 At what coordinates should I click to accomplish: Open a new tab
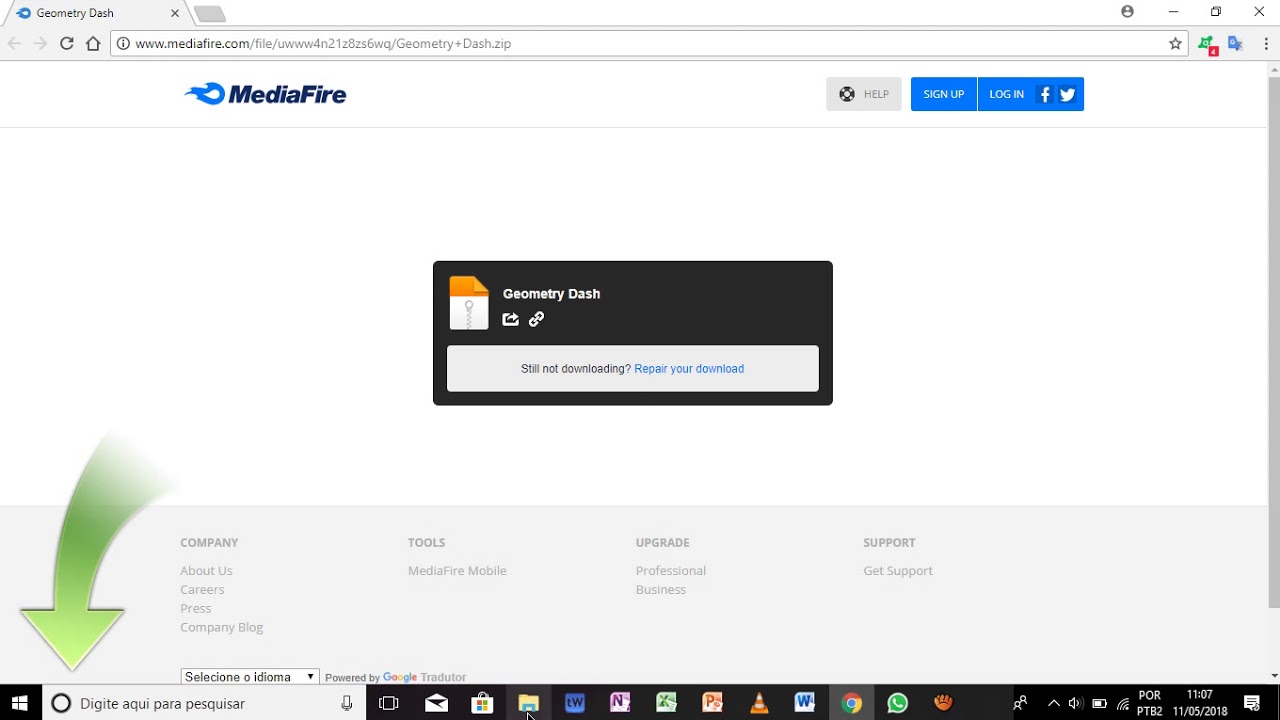[x=209, y=14]
